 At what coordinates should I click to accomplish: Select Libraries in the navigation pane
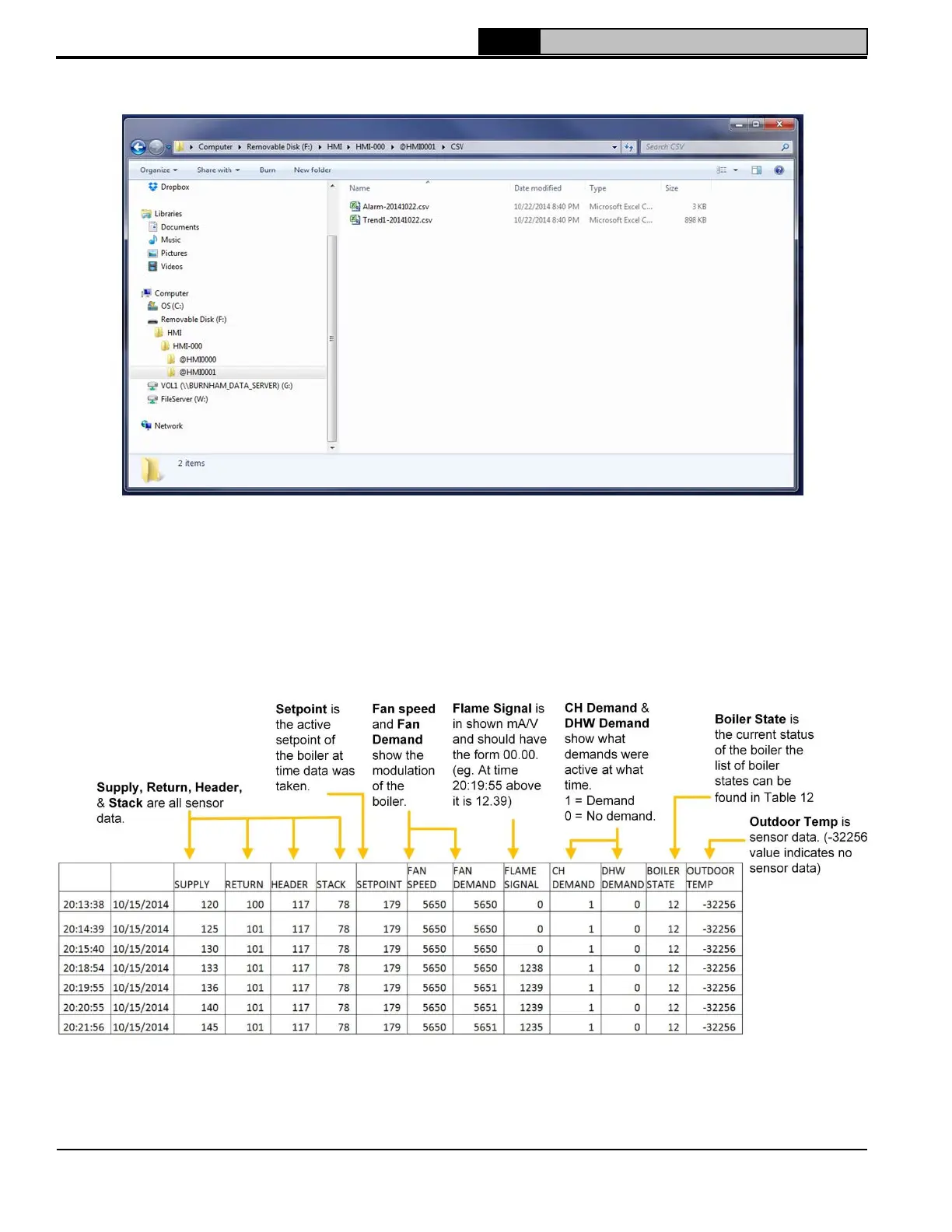[x=168, y=214]
